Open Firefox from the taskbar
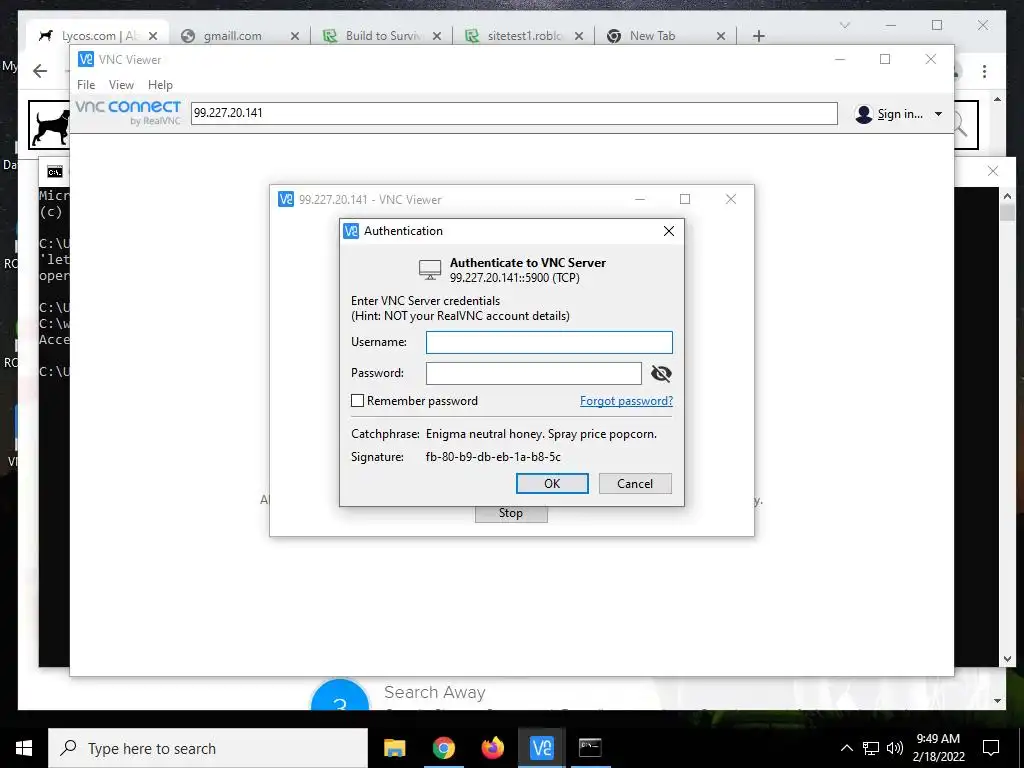 coord(492,748)
